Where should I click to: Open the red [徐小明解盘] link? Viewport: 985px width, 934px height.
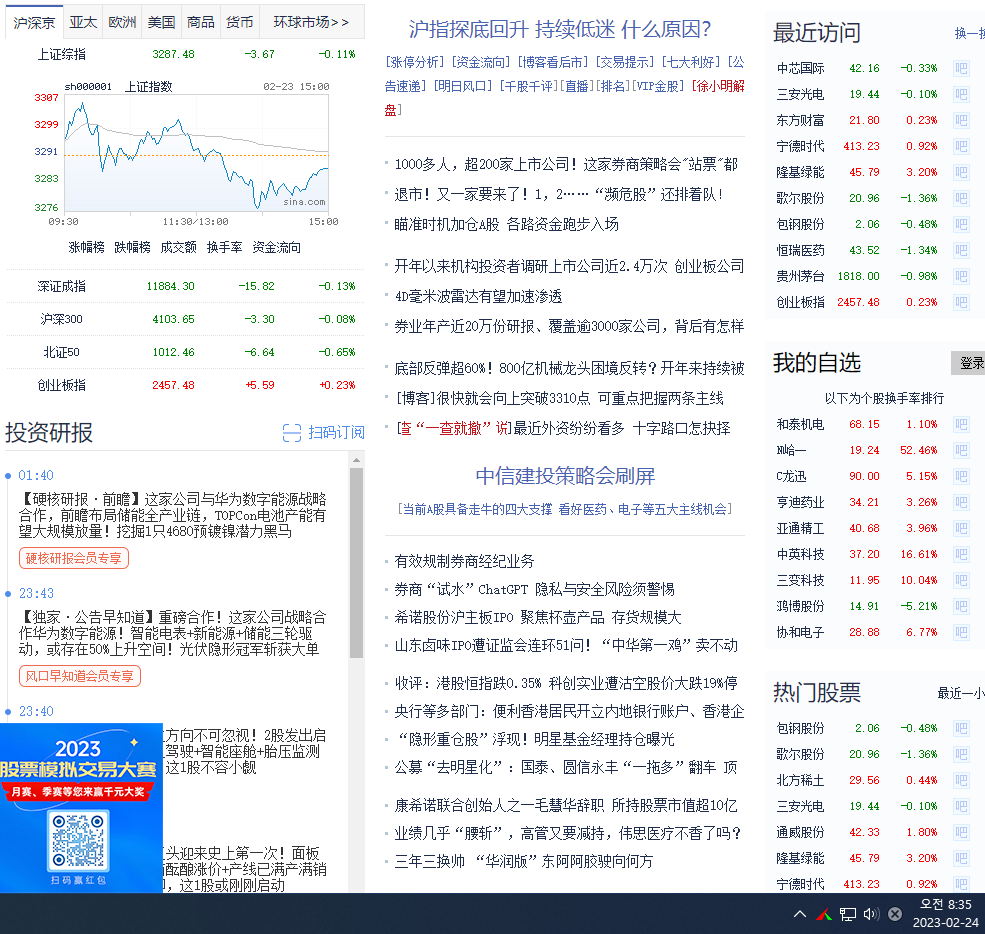(x=718, y=86)
